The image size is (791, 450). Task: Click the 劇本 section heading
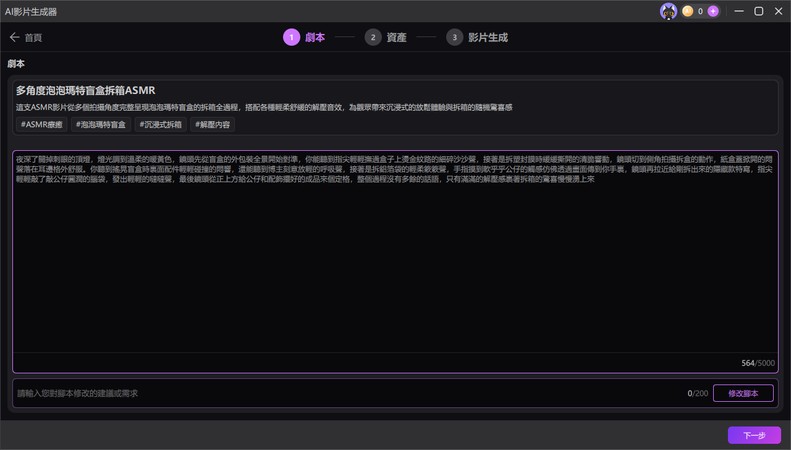coord(16,64)
